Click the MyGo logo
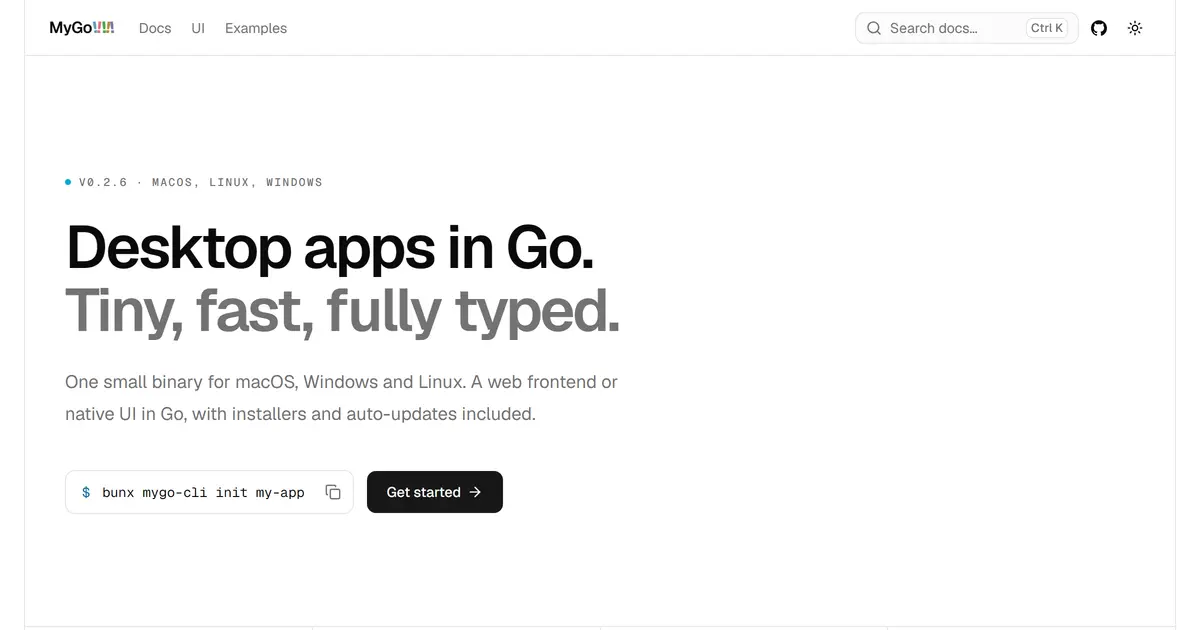 [82, 28]
